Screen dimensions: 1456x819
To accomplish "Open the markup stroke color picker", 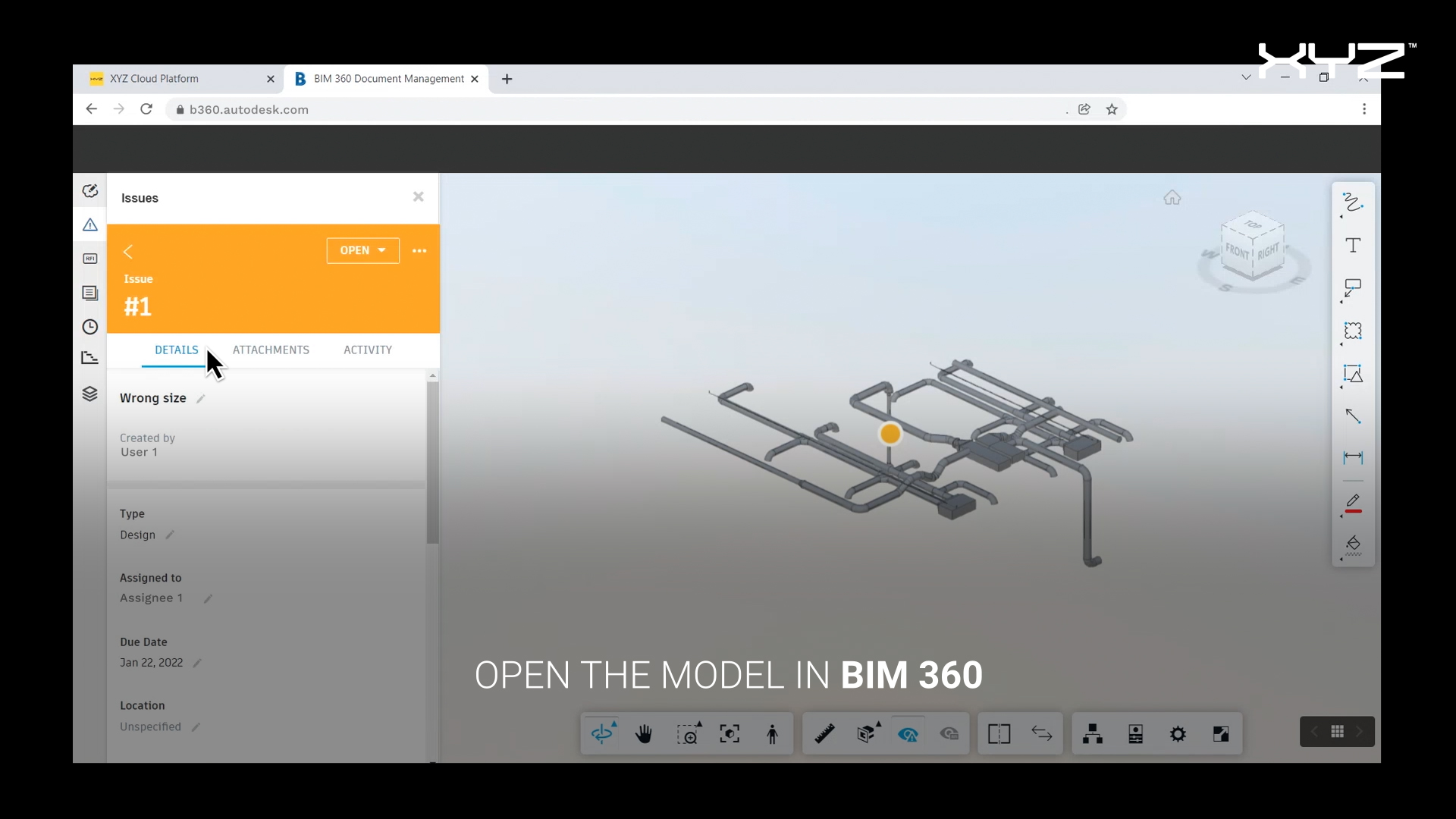I will (1353, 504).
